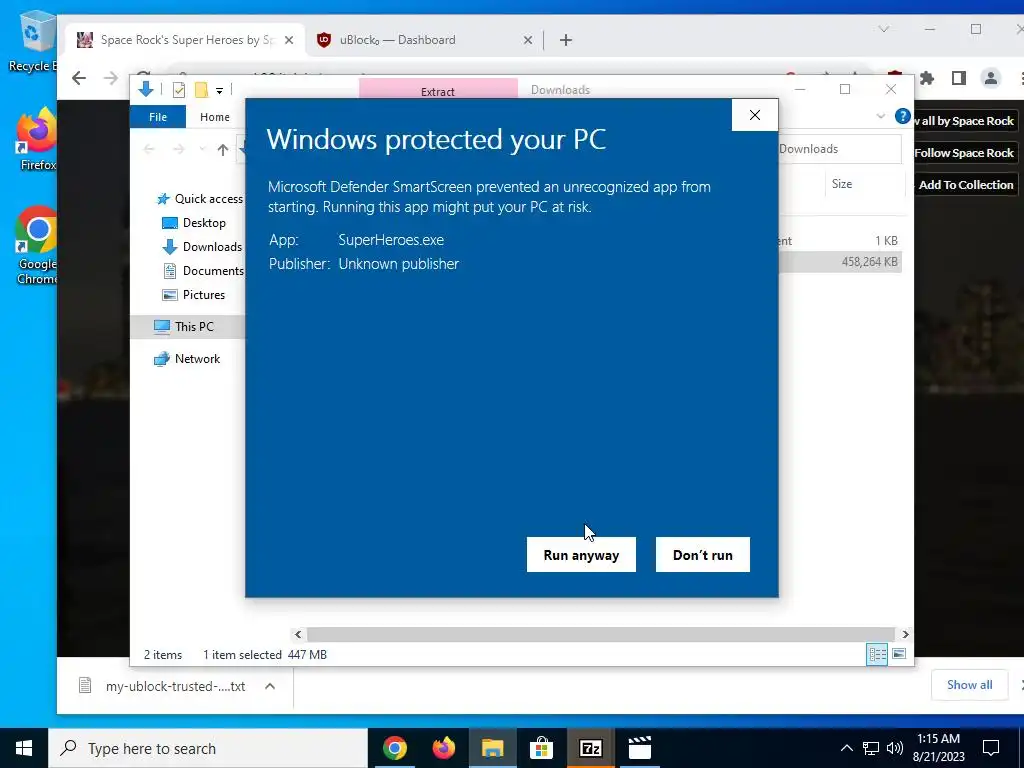Click the Explorer horizontal scrollbar thumb

click(x=601, y=634)
